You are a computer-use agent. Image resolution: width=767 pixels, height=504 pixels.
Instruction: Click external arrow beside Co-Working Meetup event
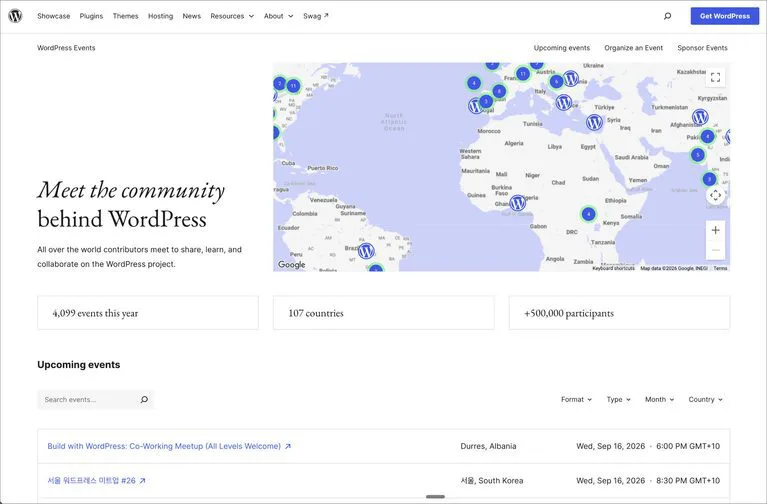(288, 446)
